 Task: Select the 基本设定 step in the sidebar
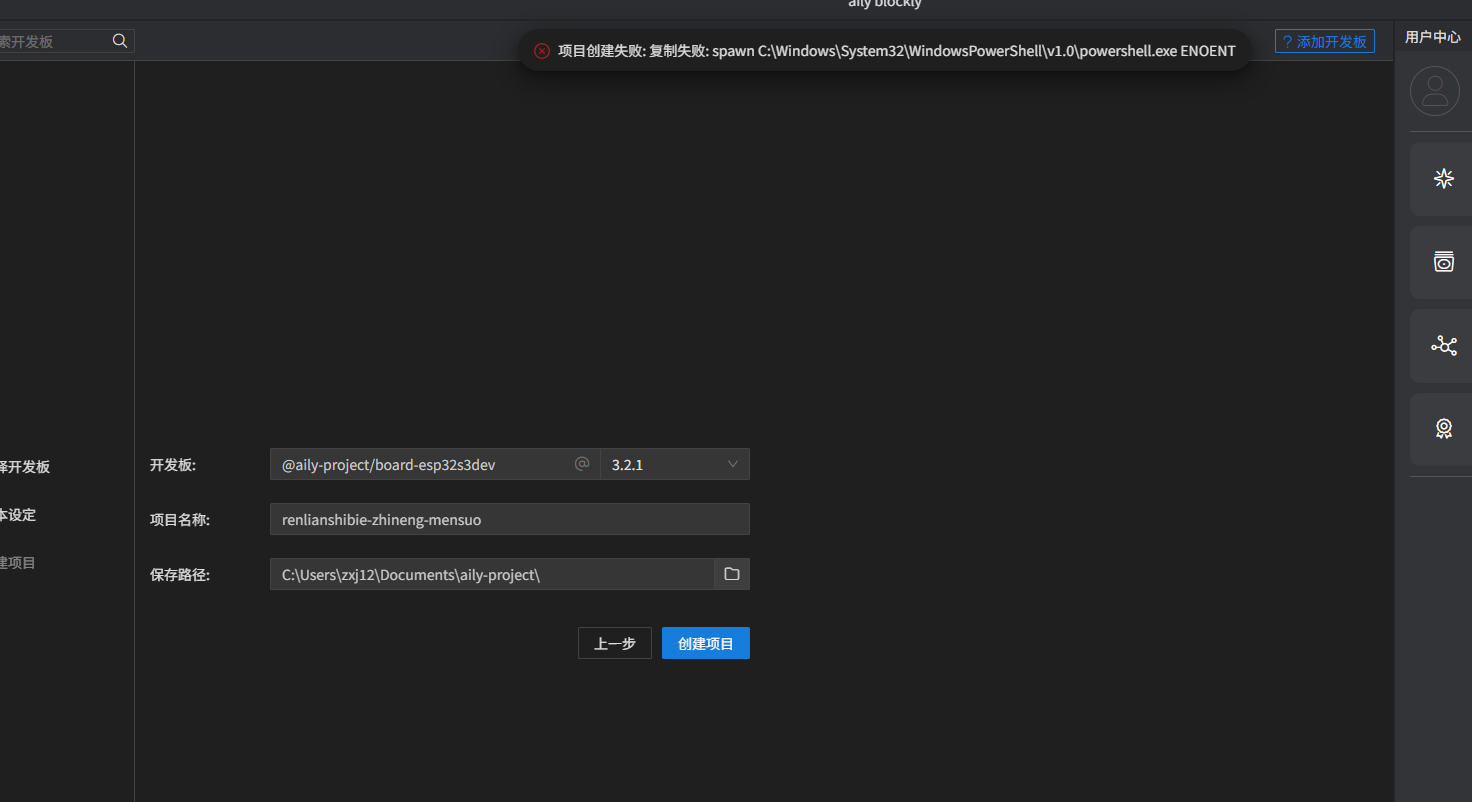(x=18, y=515)
